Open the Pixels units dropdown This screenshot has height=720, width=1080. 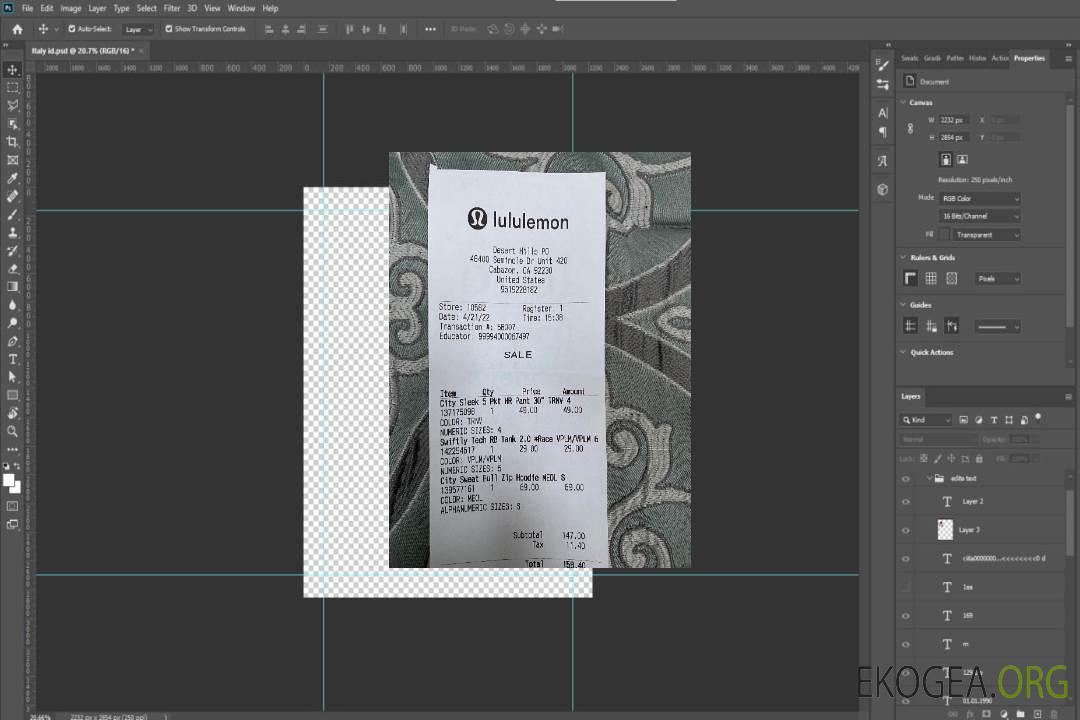tap(998, 279)
